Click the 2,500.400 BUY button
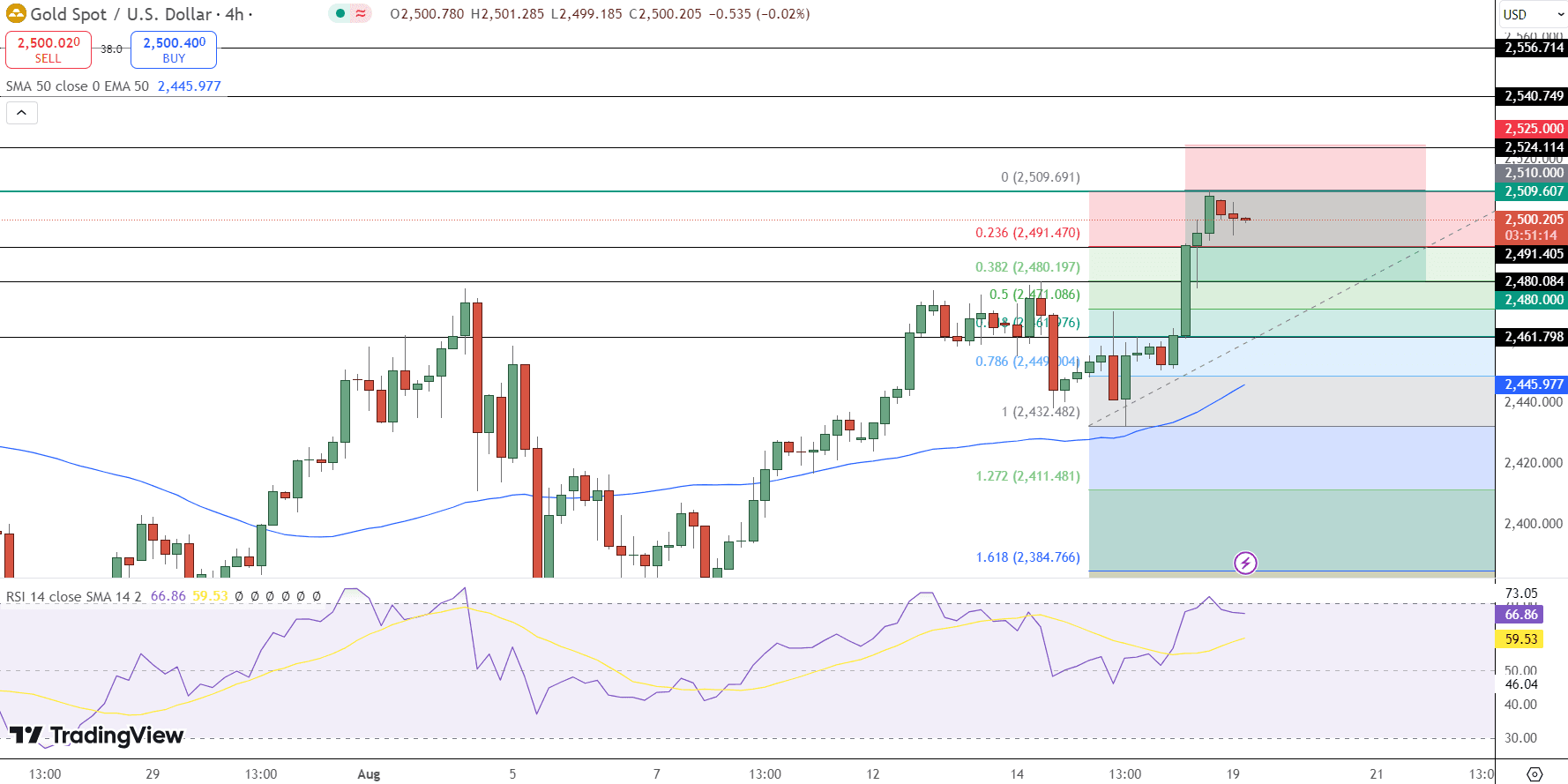The image size is (1568, 784). point(174,49)
